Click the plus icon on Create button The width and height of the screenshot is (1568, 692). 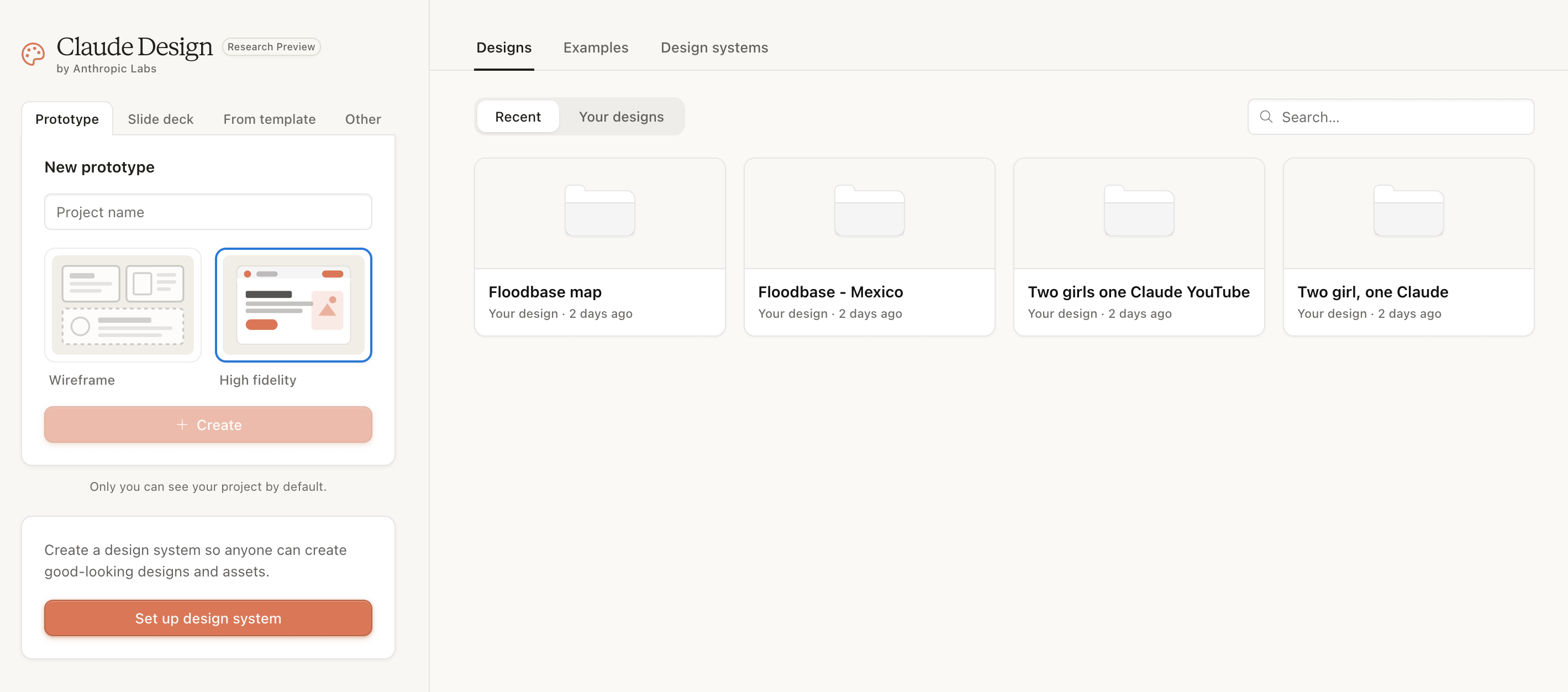[182, 424]
